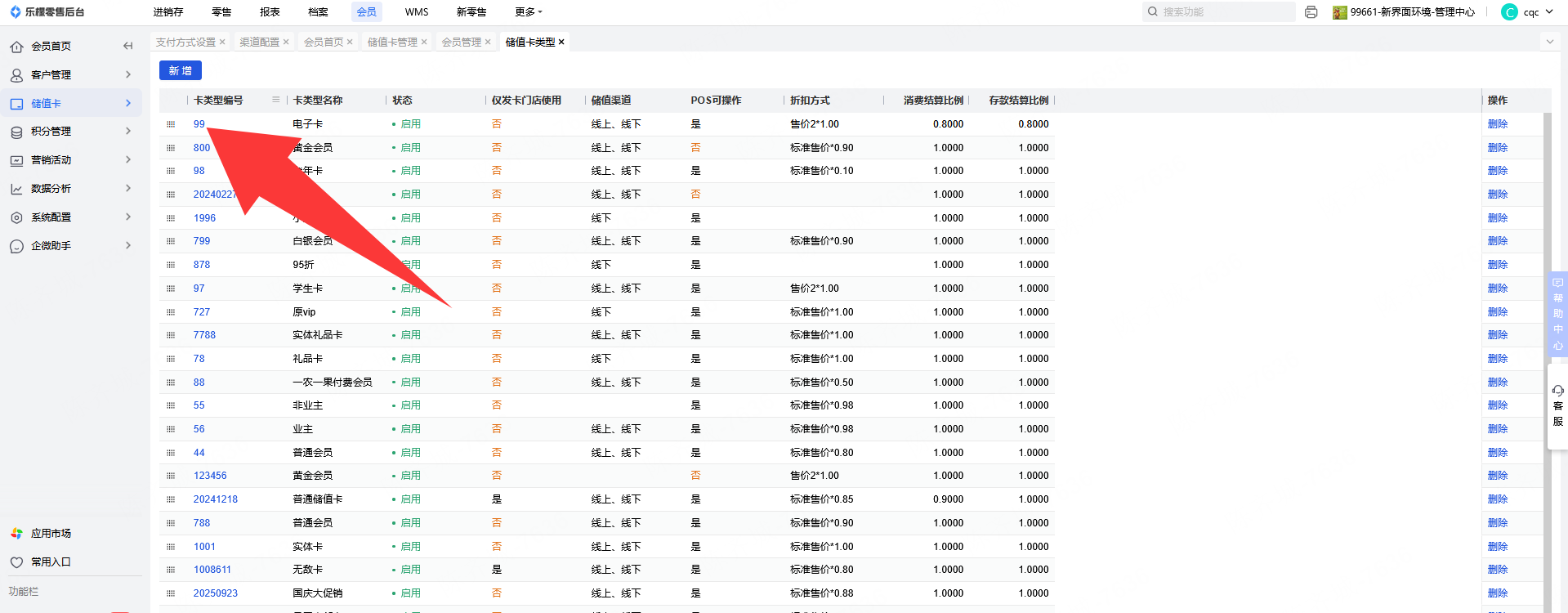Switch to the 储值卡管理 tab
1568x613 pixels.
(392, 42)
